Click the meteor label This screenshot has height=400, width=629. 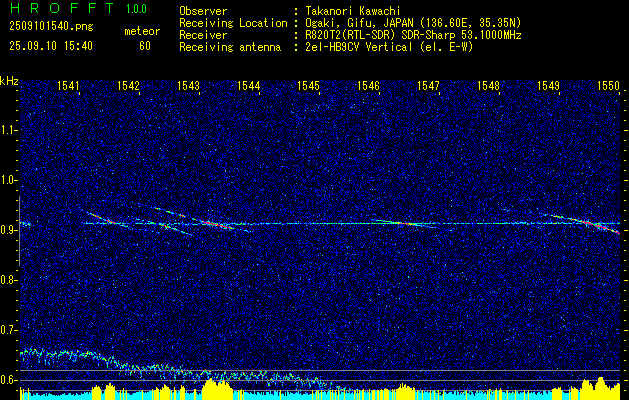click(142, 31)
